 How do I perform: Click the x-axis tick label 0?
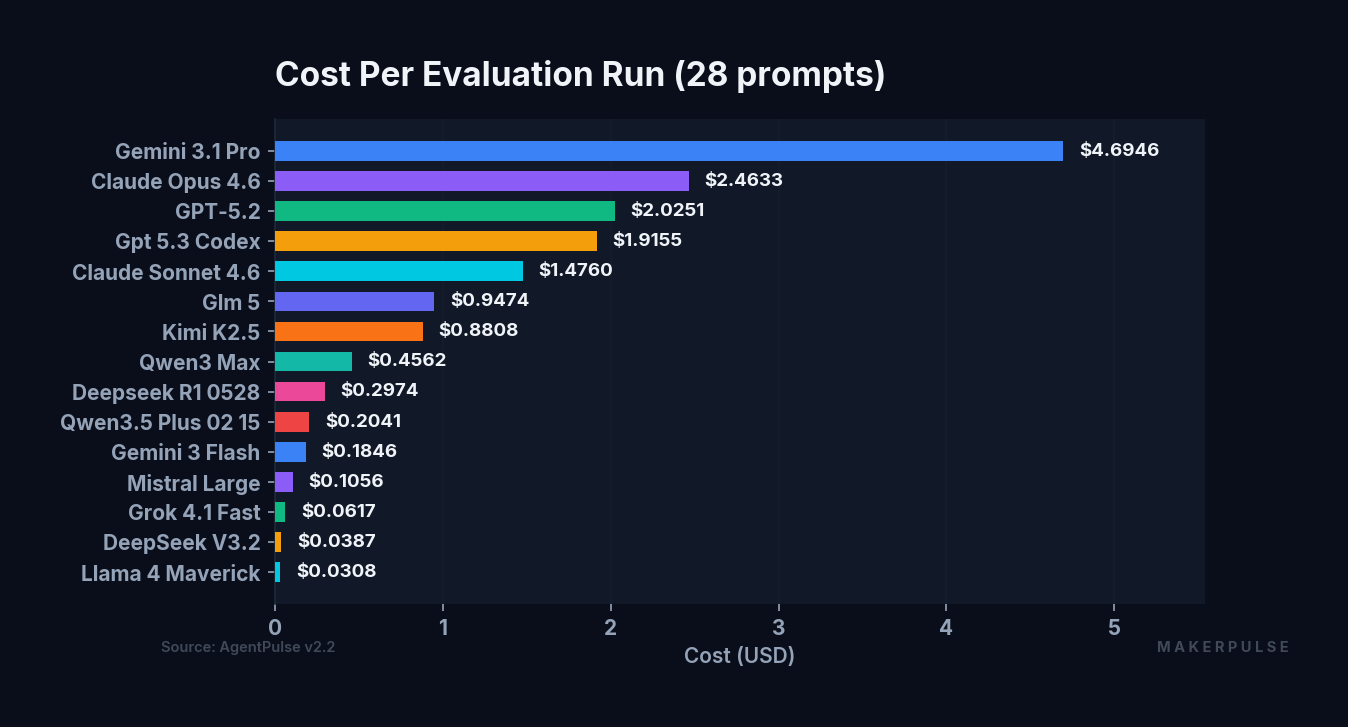(x=275, y=627)
